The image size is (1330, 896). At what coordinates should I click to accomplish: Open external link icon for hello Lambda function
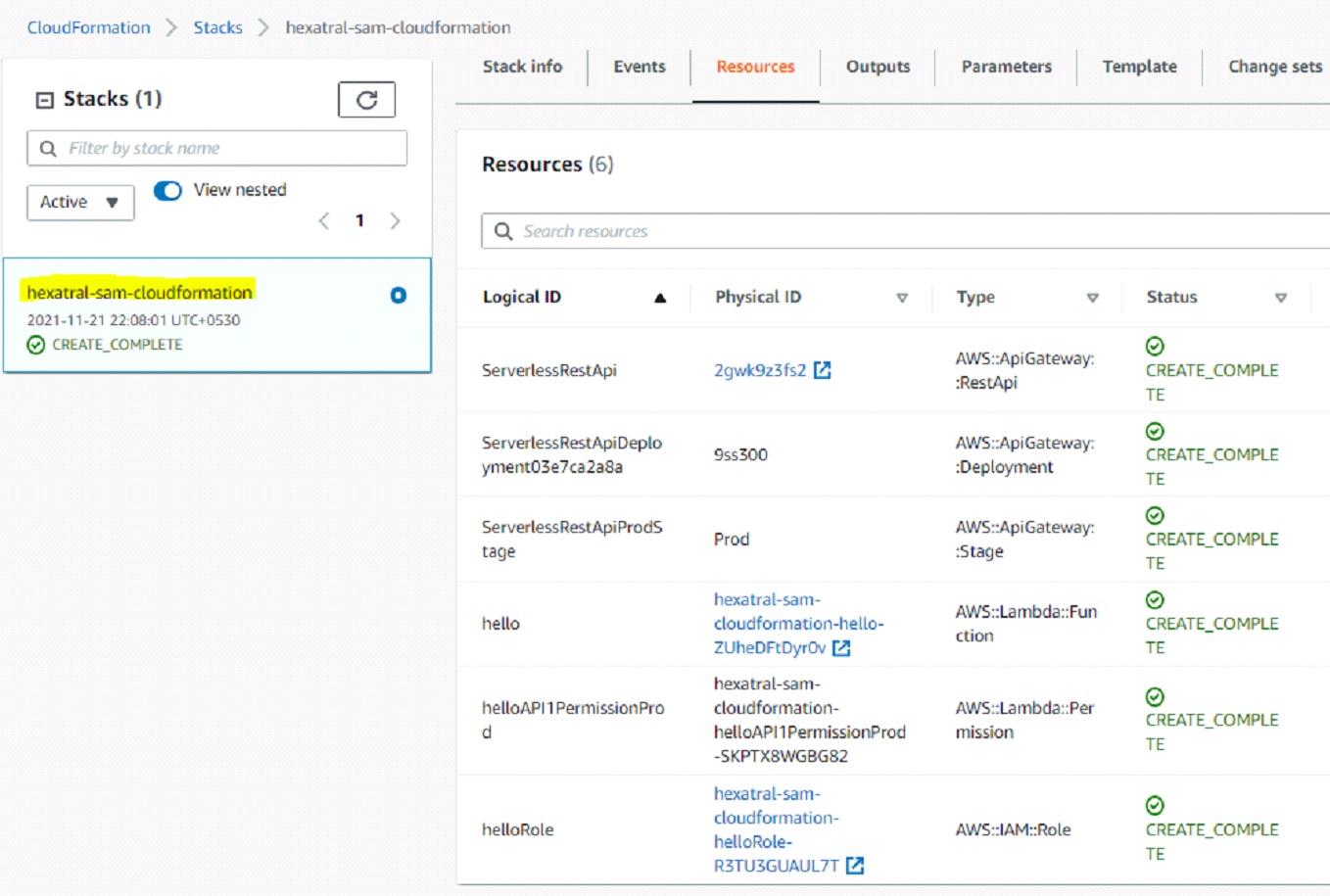pyautogui.click(x=841, y=648)
